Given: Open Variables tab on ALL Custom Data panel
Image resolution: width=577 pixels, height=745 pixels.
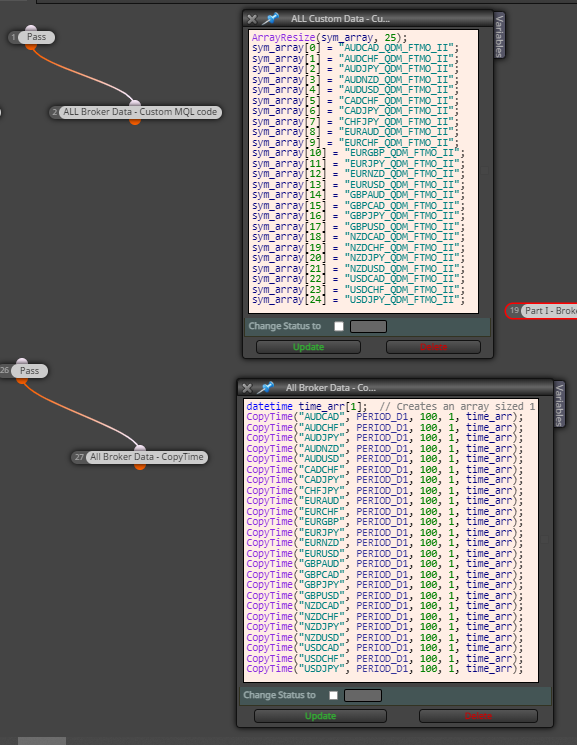Looking at the screenshot, I should click(x=499, y=36).
